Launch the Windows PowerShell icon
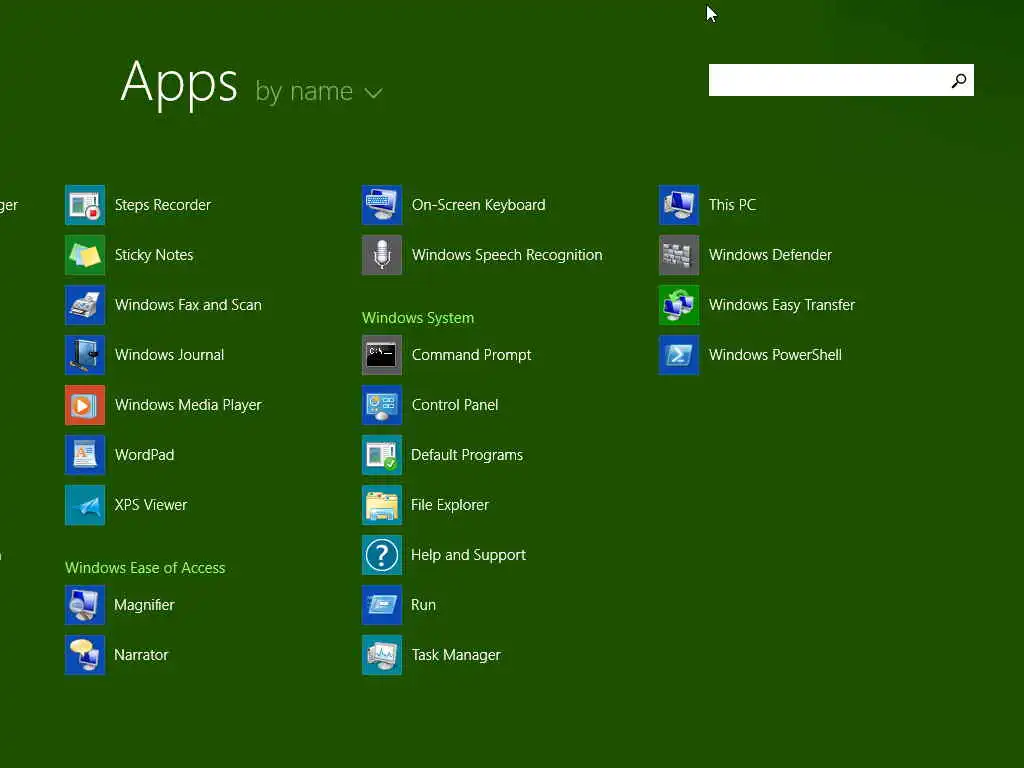The height and width of the screenshot is (768, 1024). (679, 355)
